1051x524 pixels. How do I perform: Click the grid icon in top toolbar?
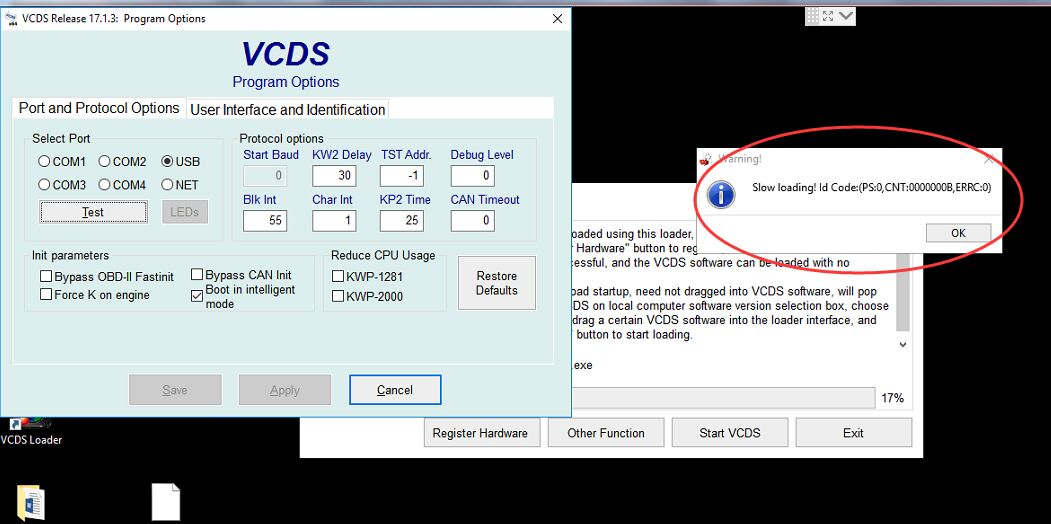coord(812,16)
